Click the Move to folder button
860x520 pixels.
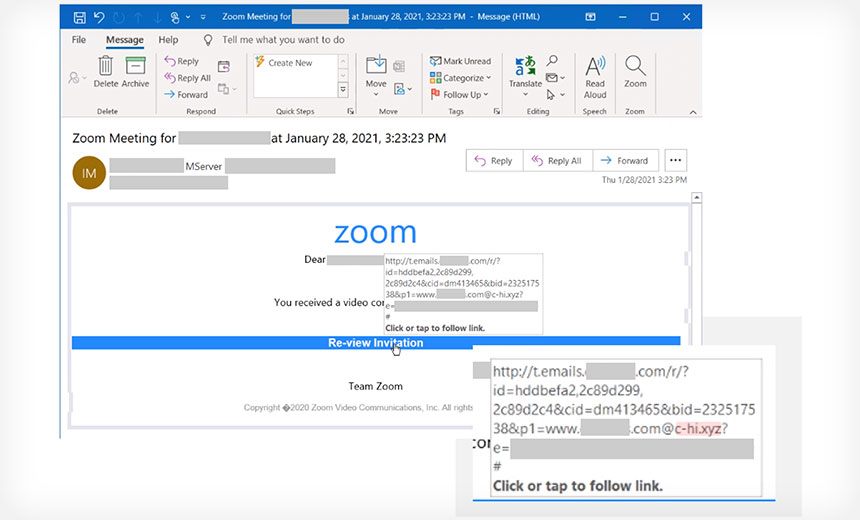click(376, 76)
